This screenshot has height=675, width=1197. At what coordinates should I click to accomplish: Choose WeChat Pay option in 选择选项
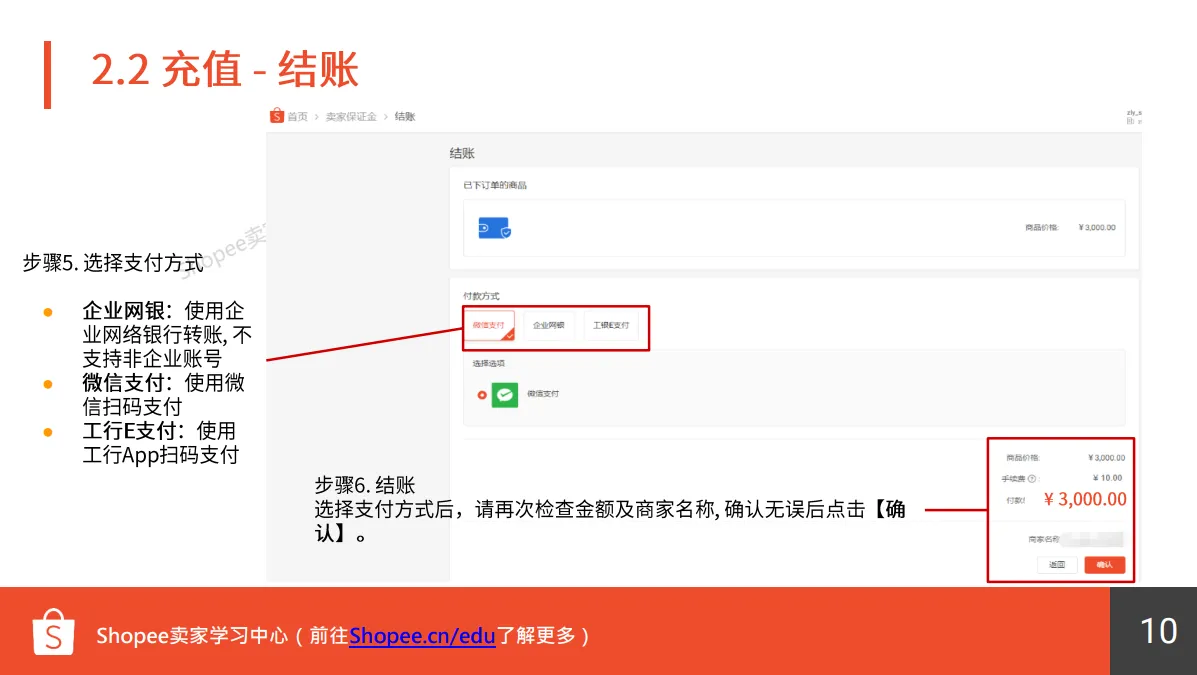point(544,393)
